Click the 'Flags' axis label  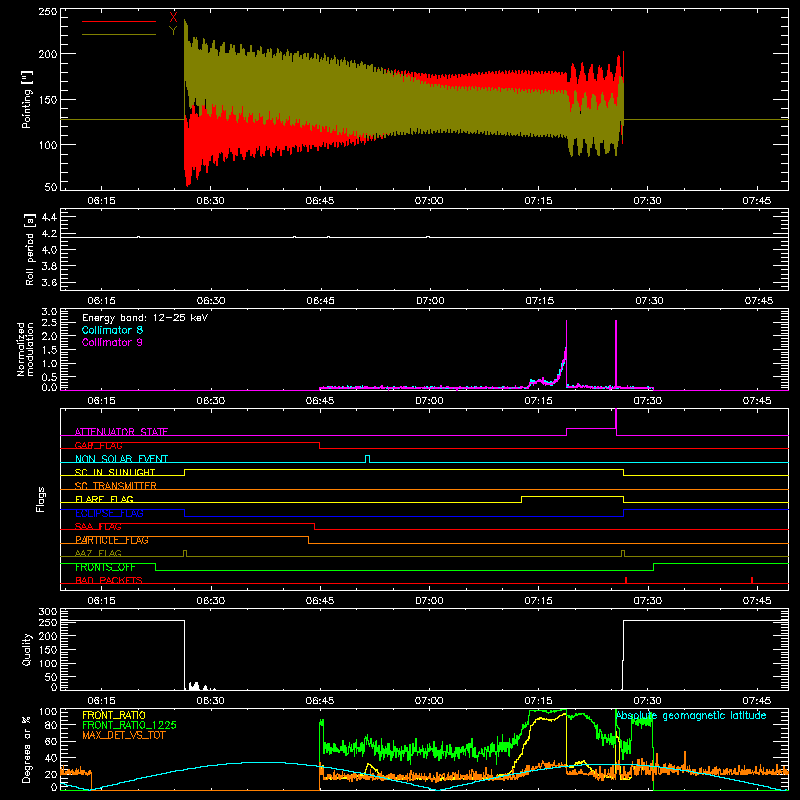point(41,499)
